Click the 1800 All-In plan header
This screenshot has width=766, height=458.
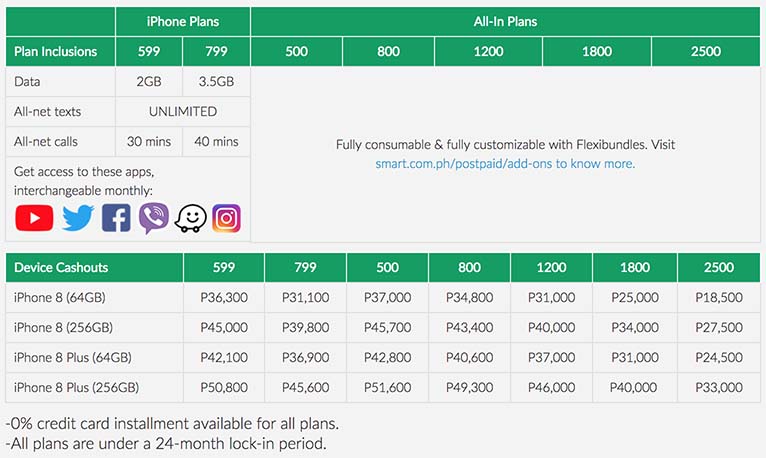tap(597, 51)
